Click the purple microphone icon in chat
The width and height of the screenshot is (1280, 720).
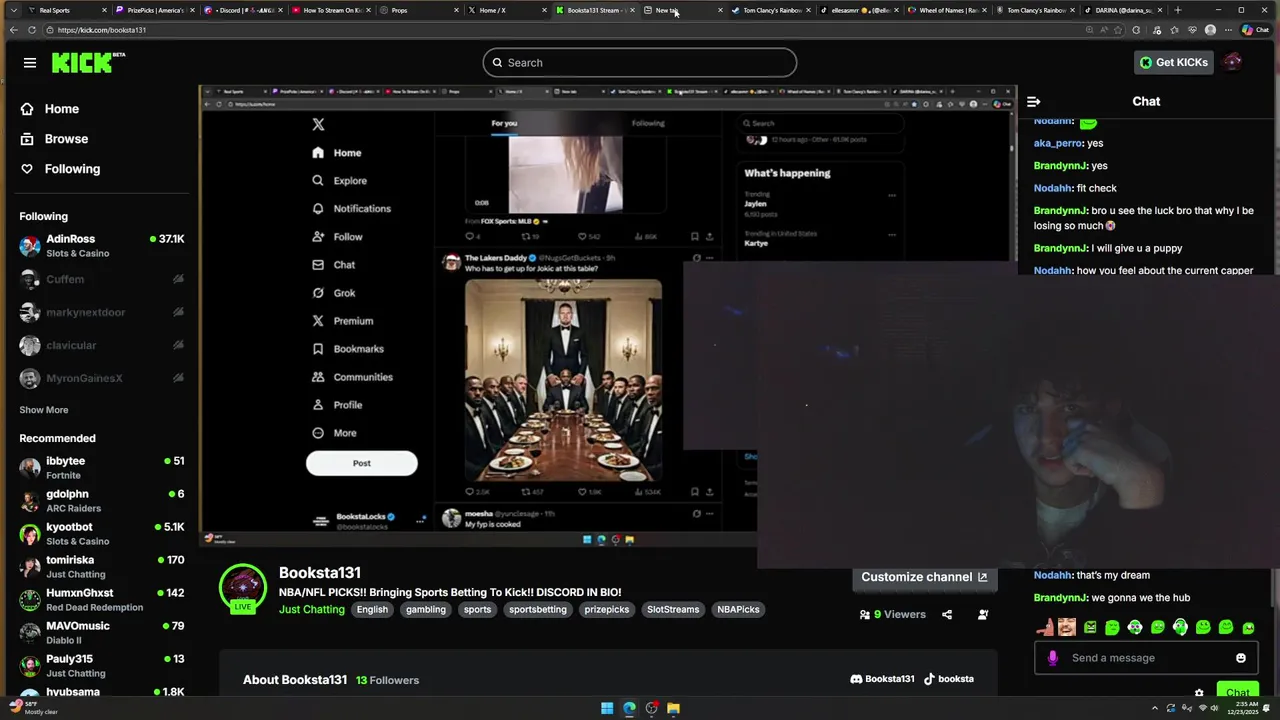click(1052, 658)
